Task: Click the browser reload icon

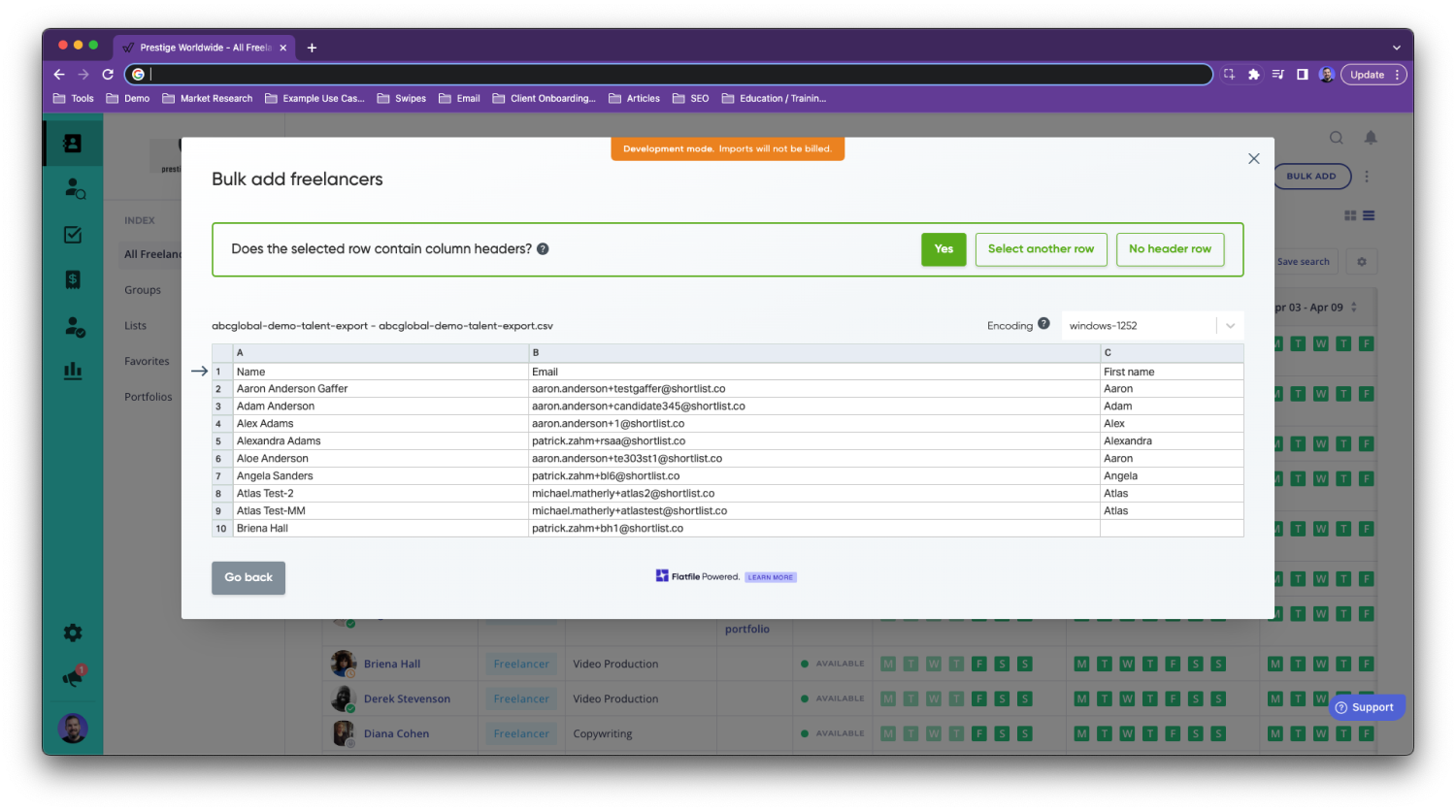Action: (x=108, y=75)
